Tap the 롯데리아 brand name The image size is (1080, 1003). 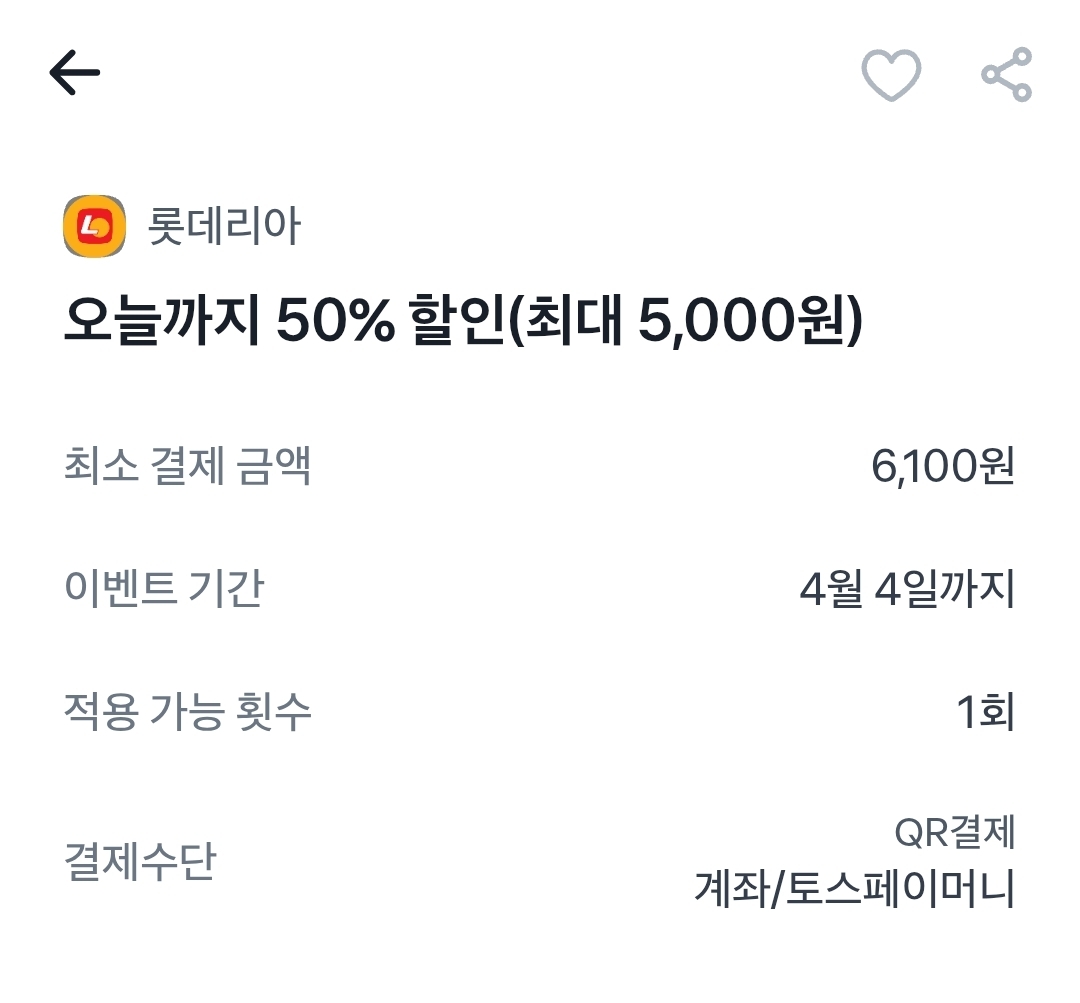pos(223,228)
